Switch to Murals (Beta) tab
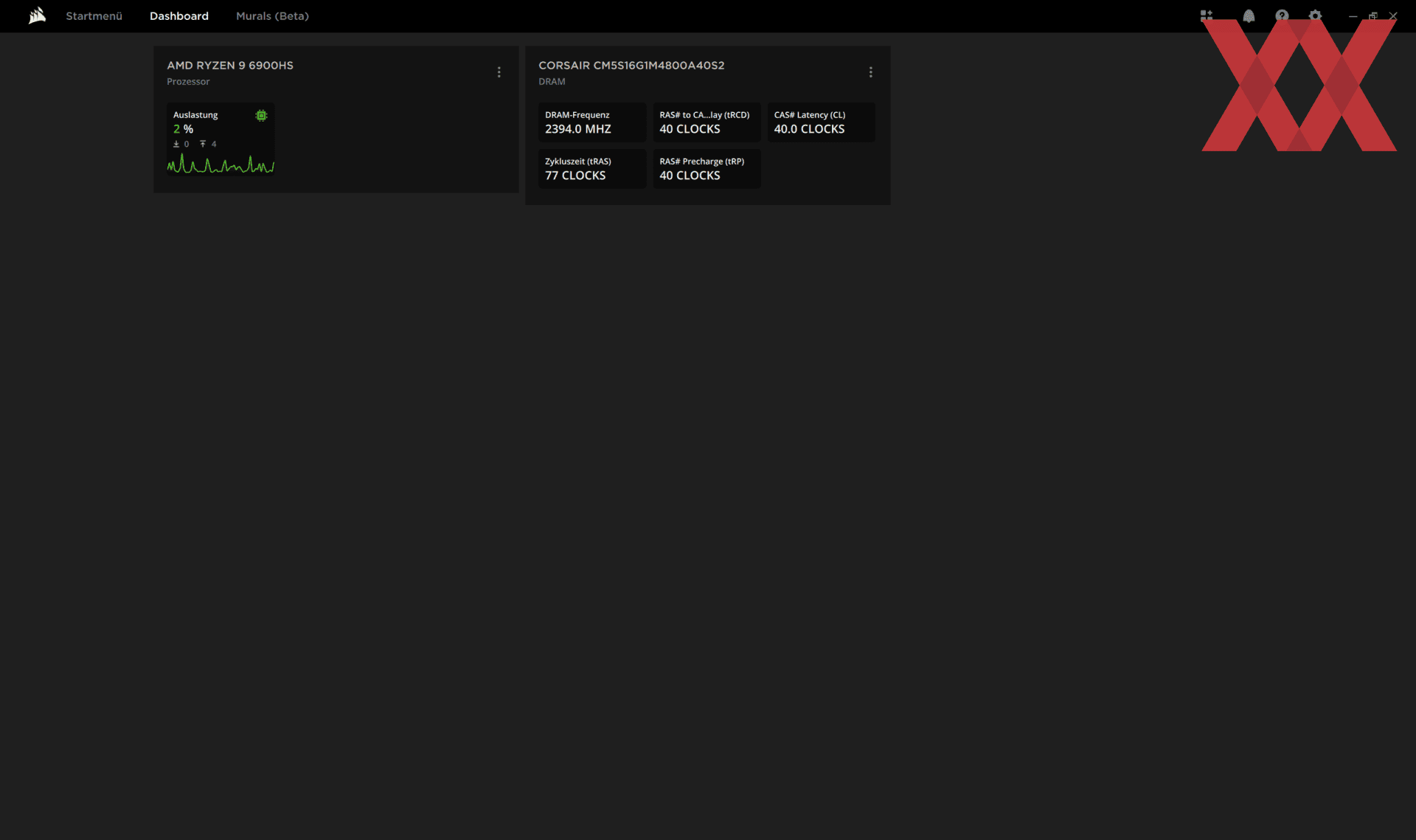Screen dimensions: 1416x840 [x=272, y=15]
